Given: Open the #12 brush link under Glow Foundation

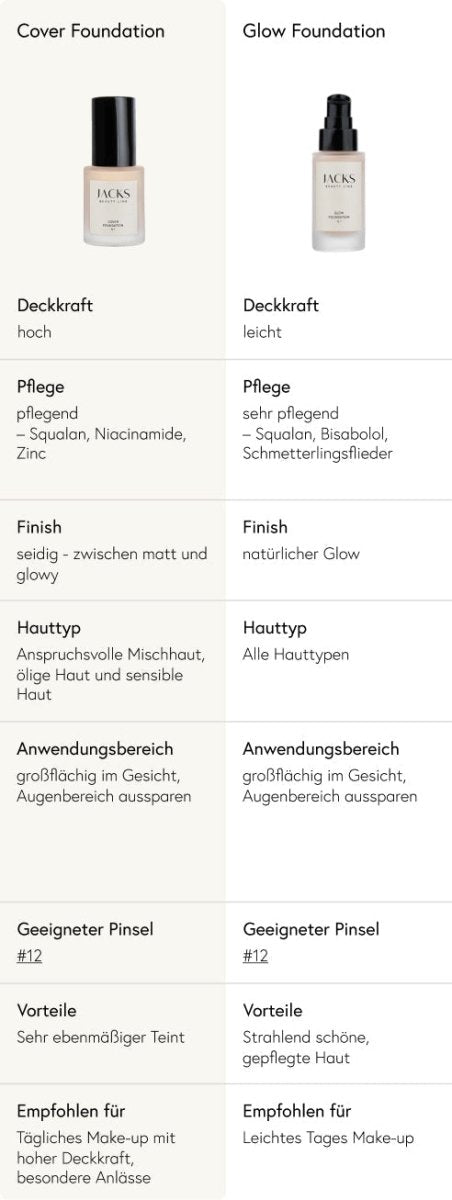Looking at the screenshot, I should (256, 956).
